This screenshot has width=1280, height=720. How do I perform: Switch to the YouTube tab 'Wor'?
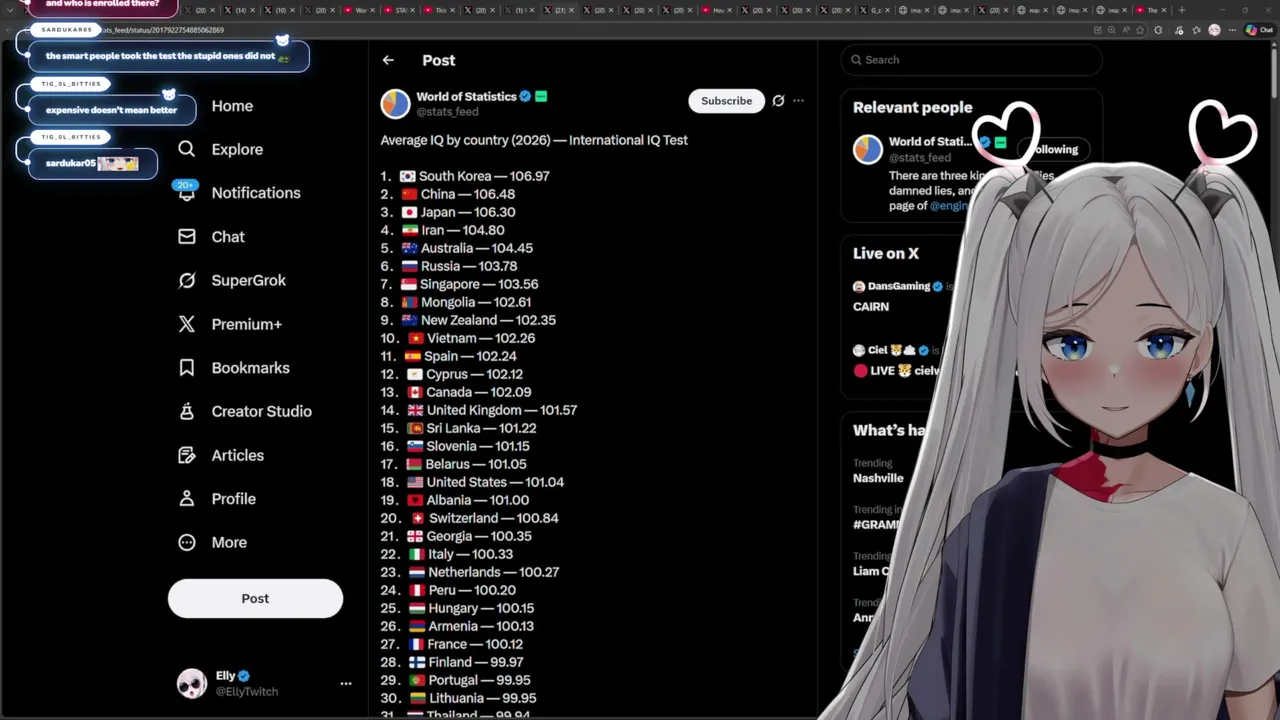360,10
